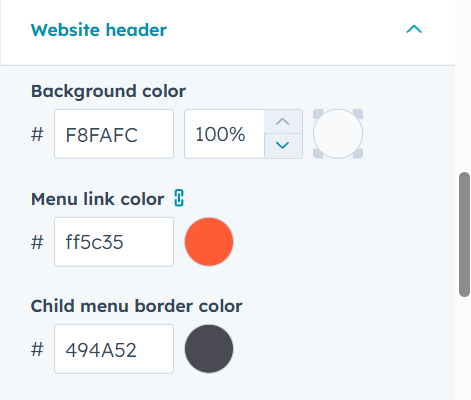Viewport: 471px width, 400px height.
Task: Click the Menu link color label
Action: 97,199
